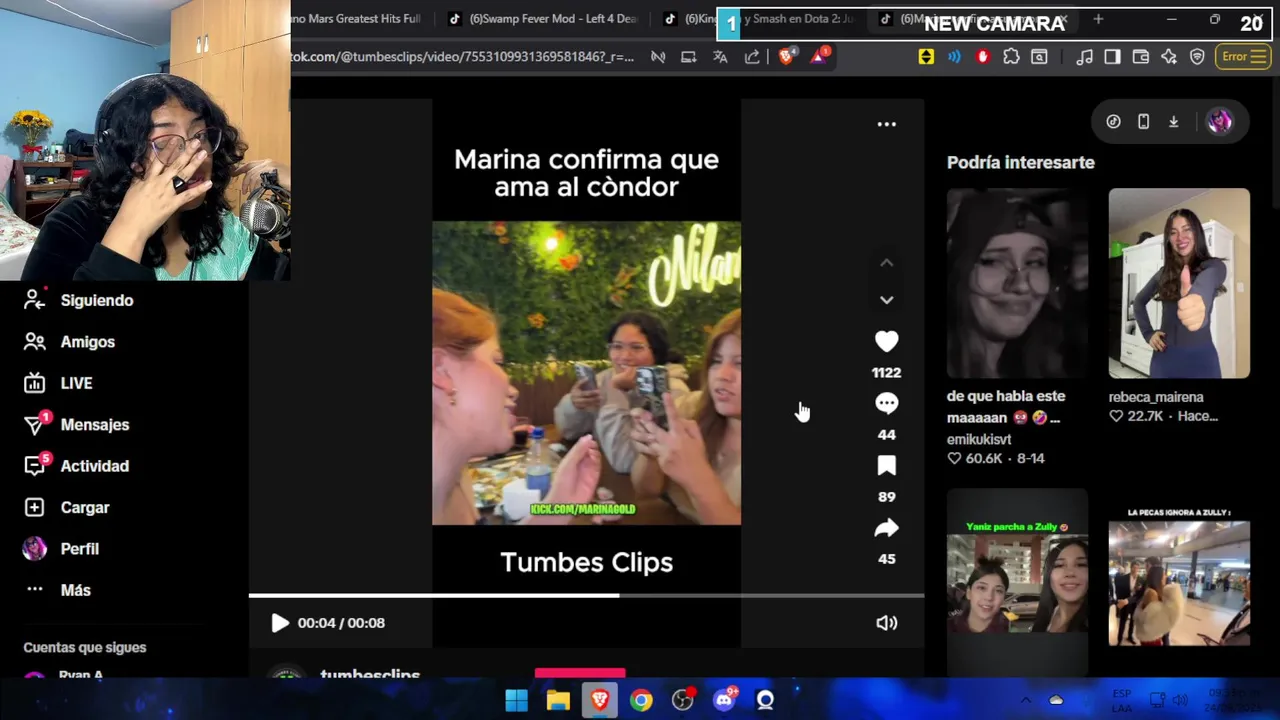This screenshot has width=1280, height=720.
Task: Click the red hand blocker extension icon
Action: pos(982,57)
